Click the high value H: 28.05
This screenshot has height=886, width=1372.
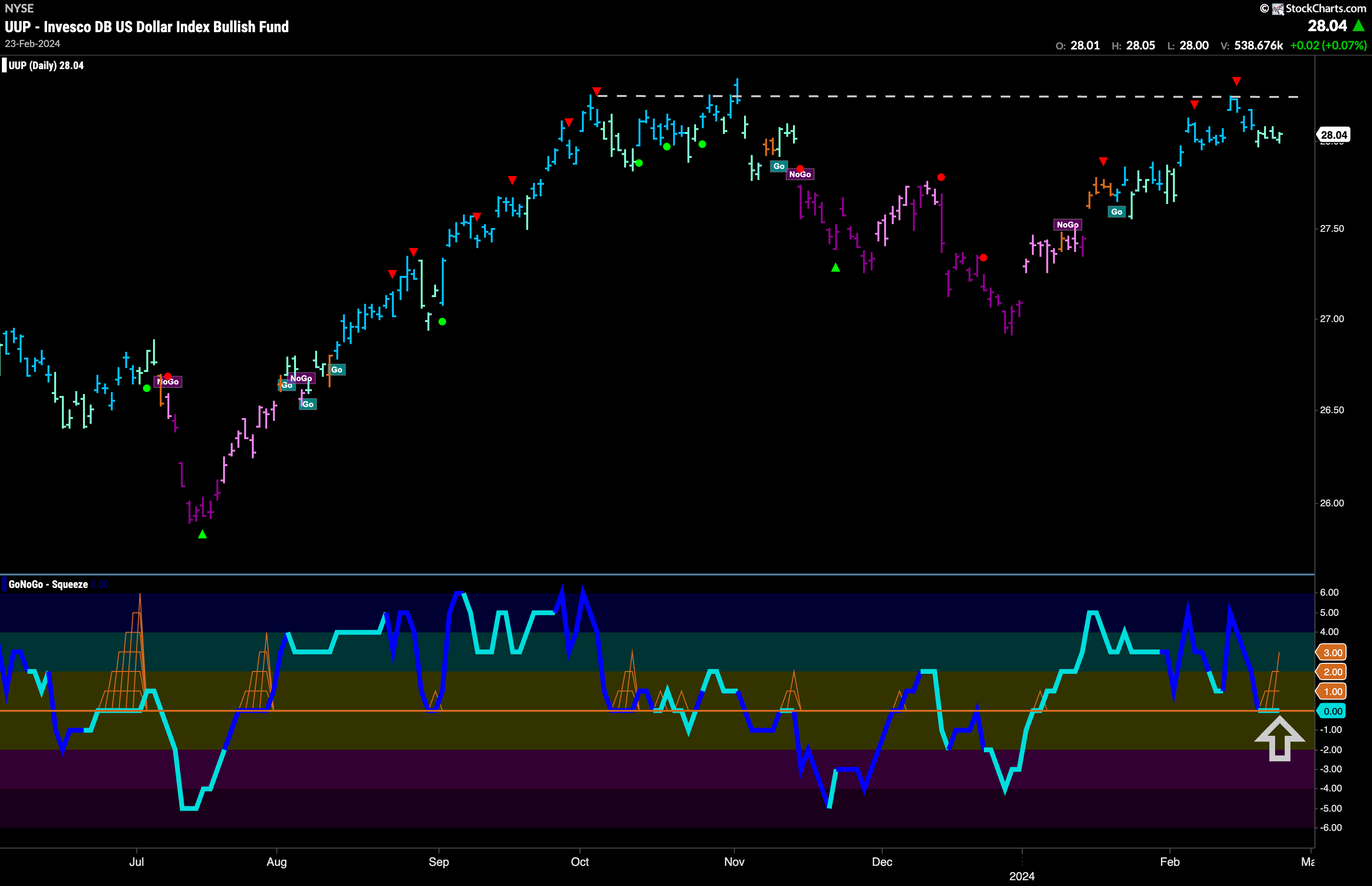pyautogui.click(x=1134, y=46)
